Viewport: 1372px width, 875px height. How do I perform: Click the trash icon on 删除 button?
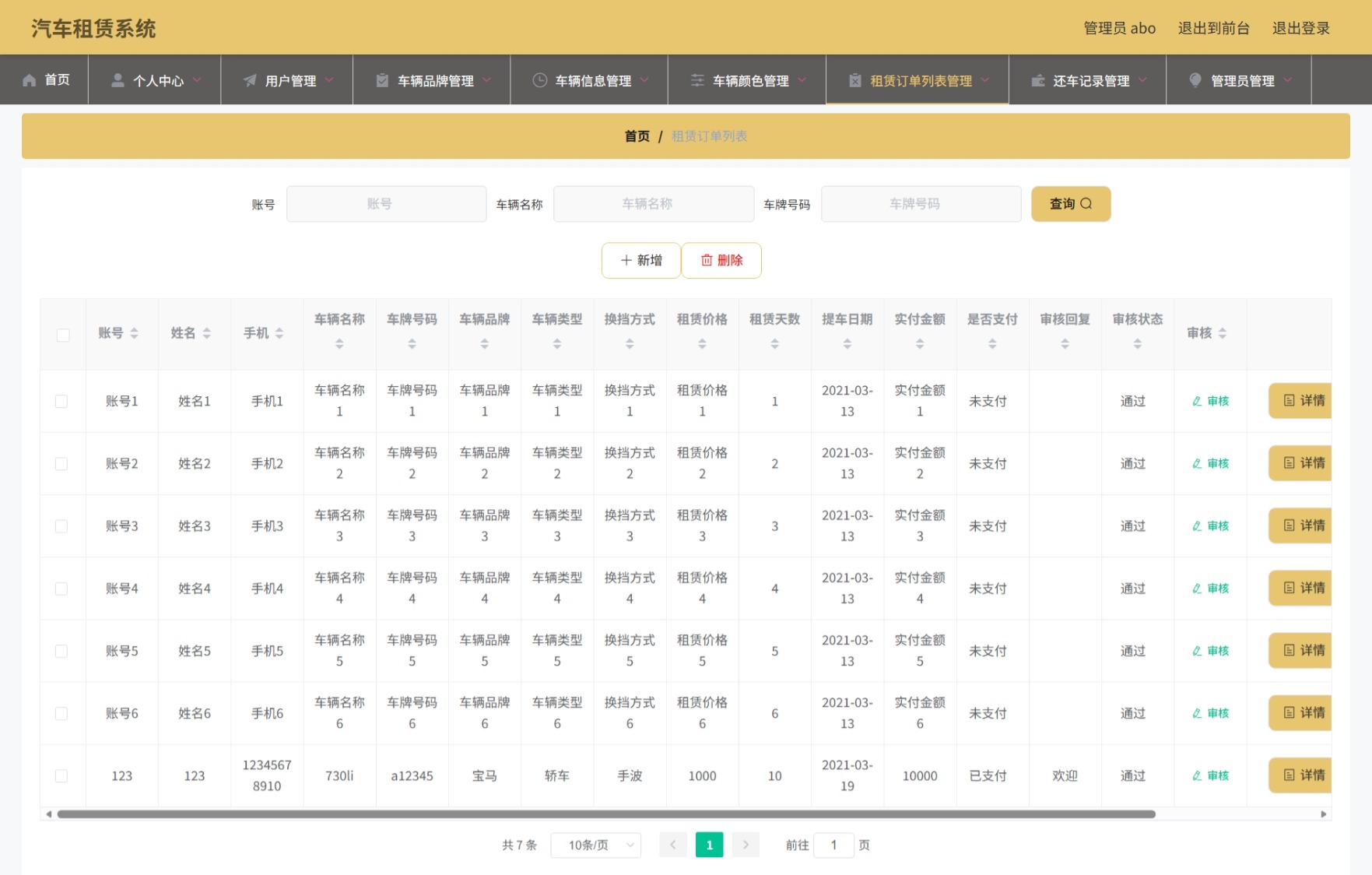(x=707, y=260)
